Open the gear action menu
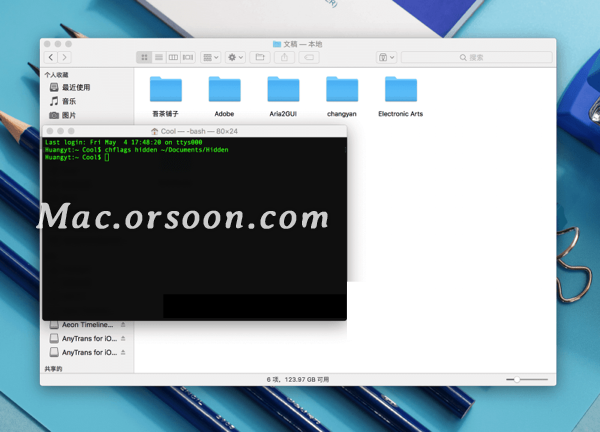The height and width of the screenshot is (432, 600). point(235,57)
